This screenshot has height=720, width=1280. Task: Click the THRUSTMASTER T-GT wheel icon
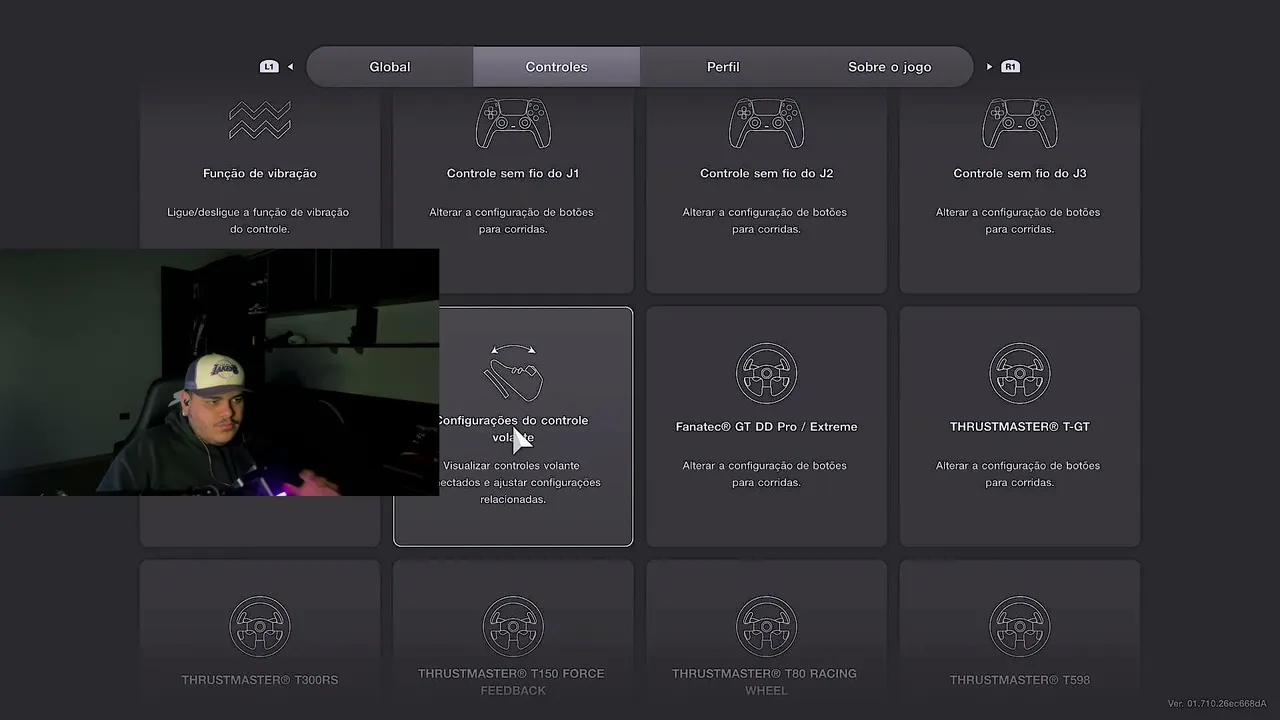click(x=1020, y=373)
